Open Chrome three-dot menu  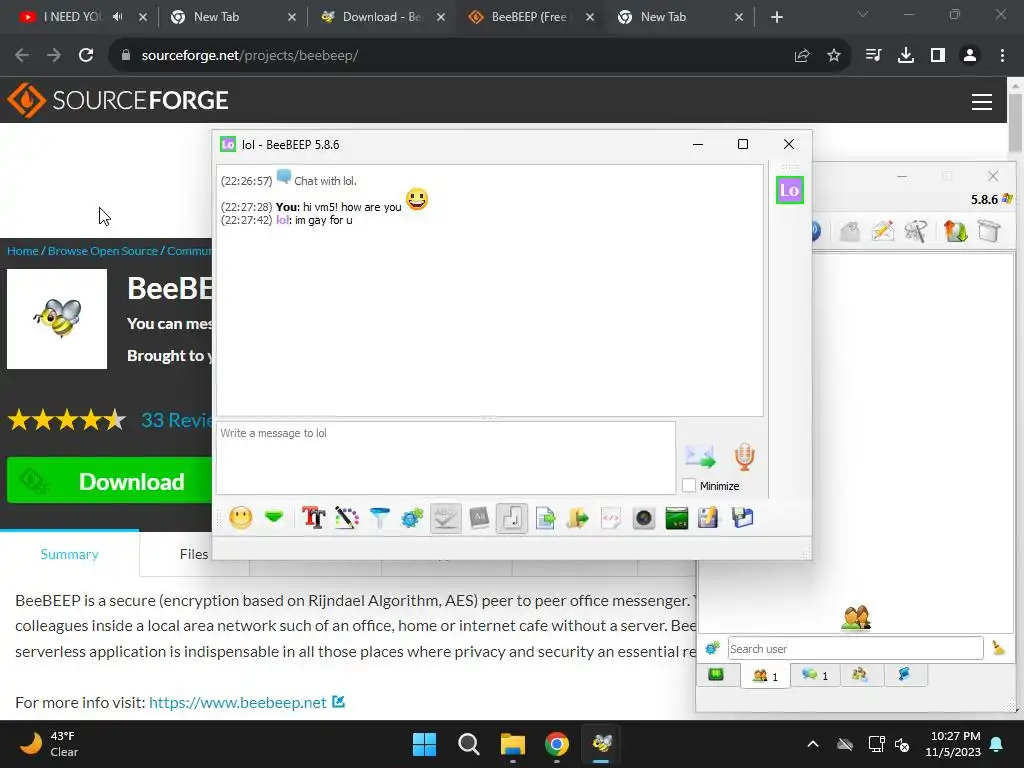(1002, 56)
